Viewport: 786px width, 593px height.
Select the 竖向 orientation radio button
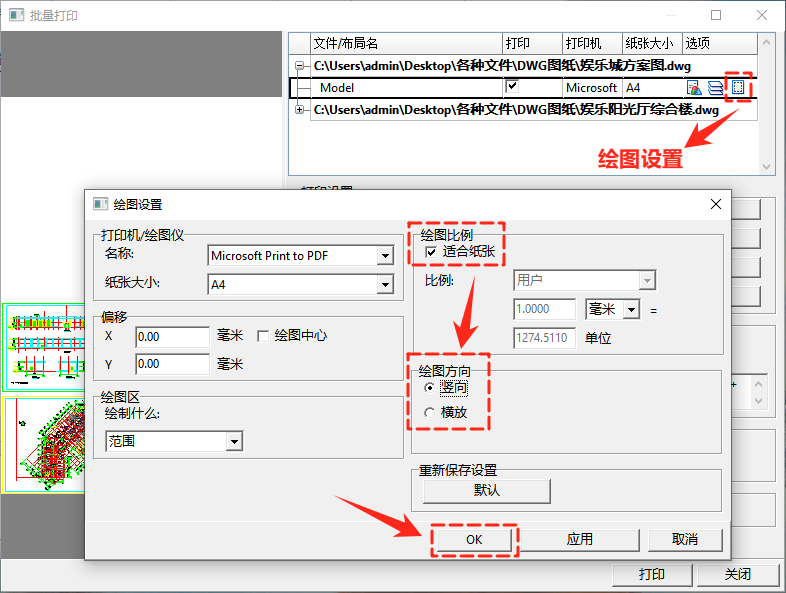429,387
